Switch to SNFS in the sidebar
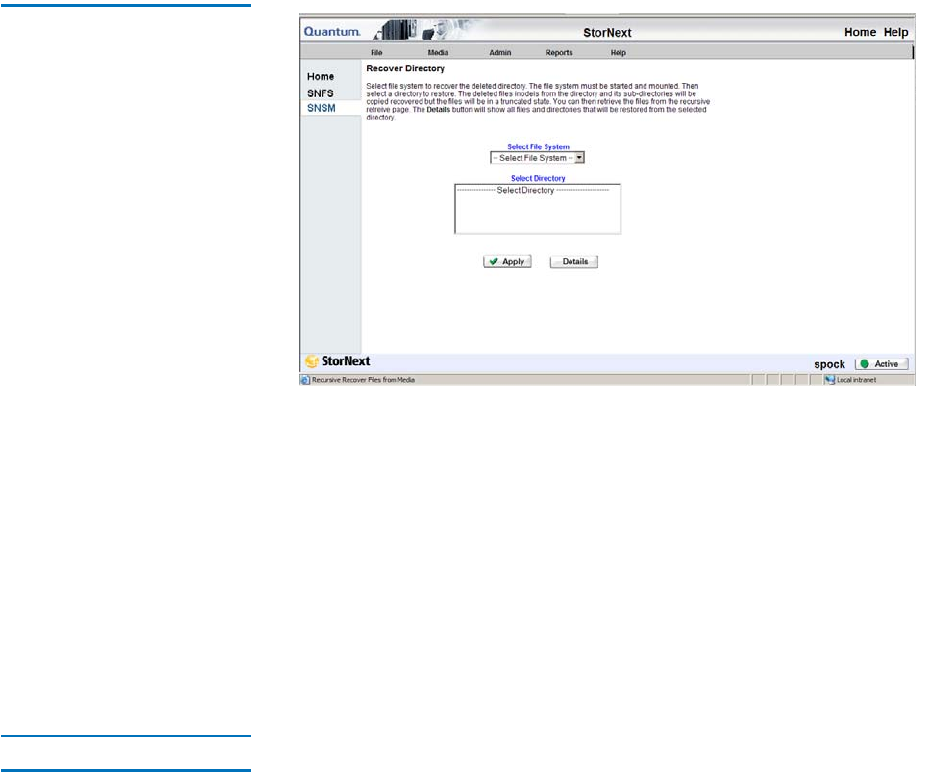Image resolution: width=936 pixels, height=779 pixels. 321,93
